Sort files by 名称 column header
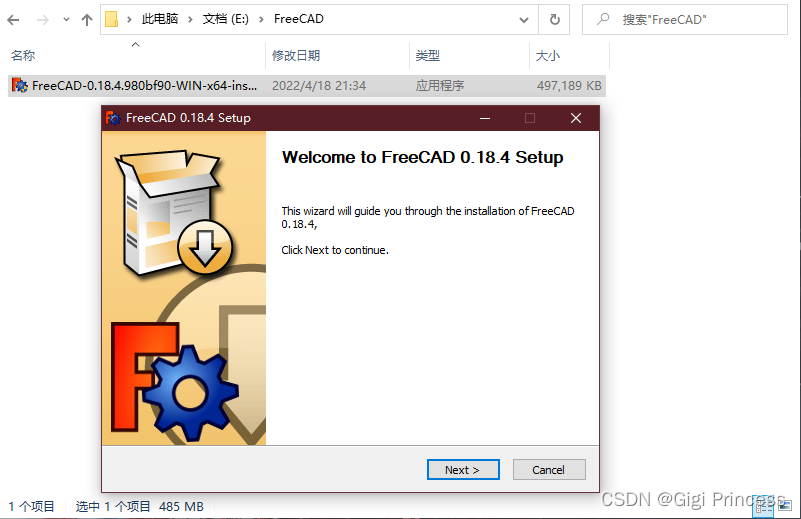This screenshot has height=519, width=801. coord(23,55)
